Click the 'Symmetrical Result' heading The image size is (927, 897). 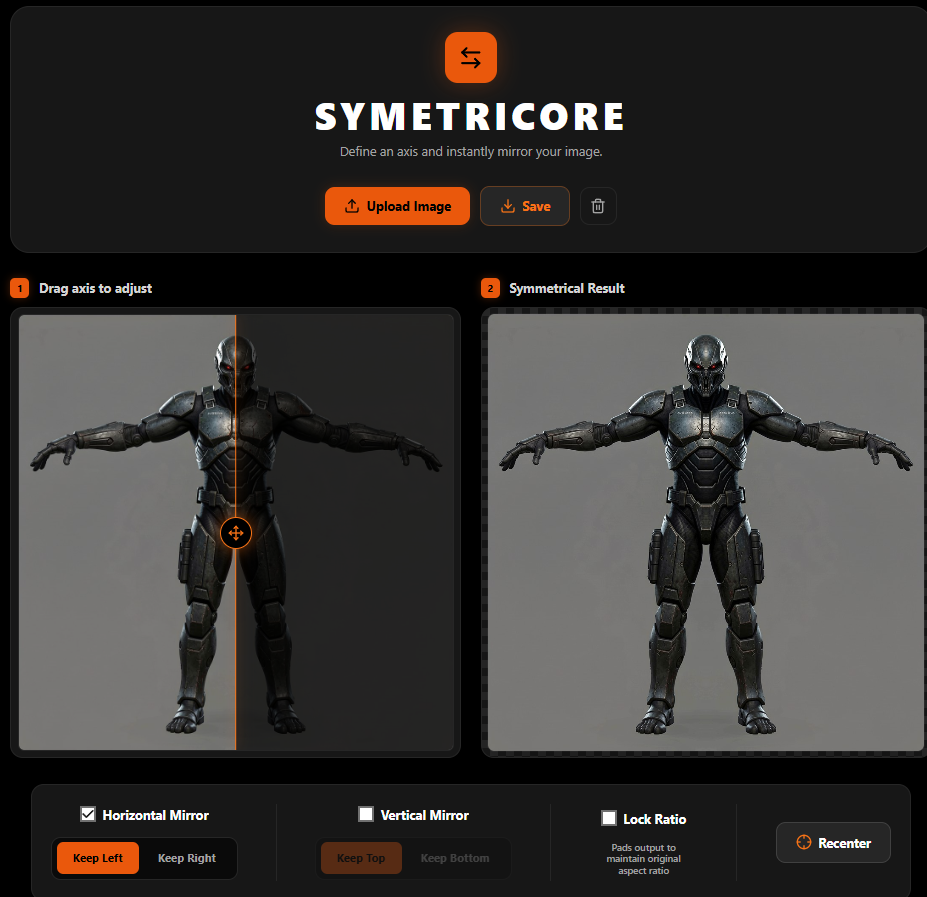coord(566,288)
